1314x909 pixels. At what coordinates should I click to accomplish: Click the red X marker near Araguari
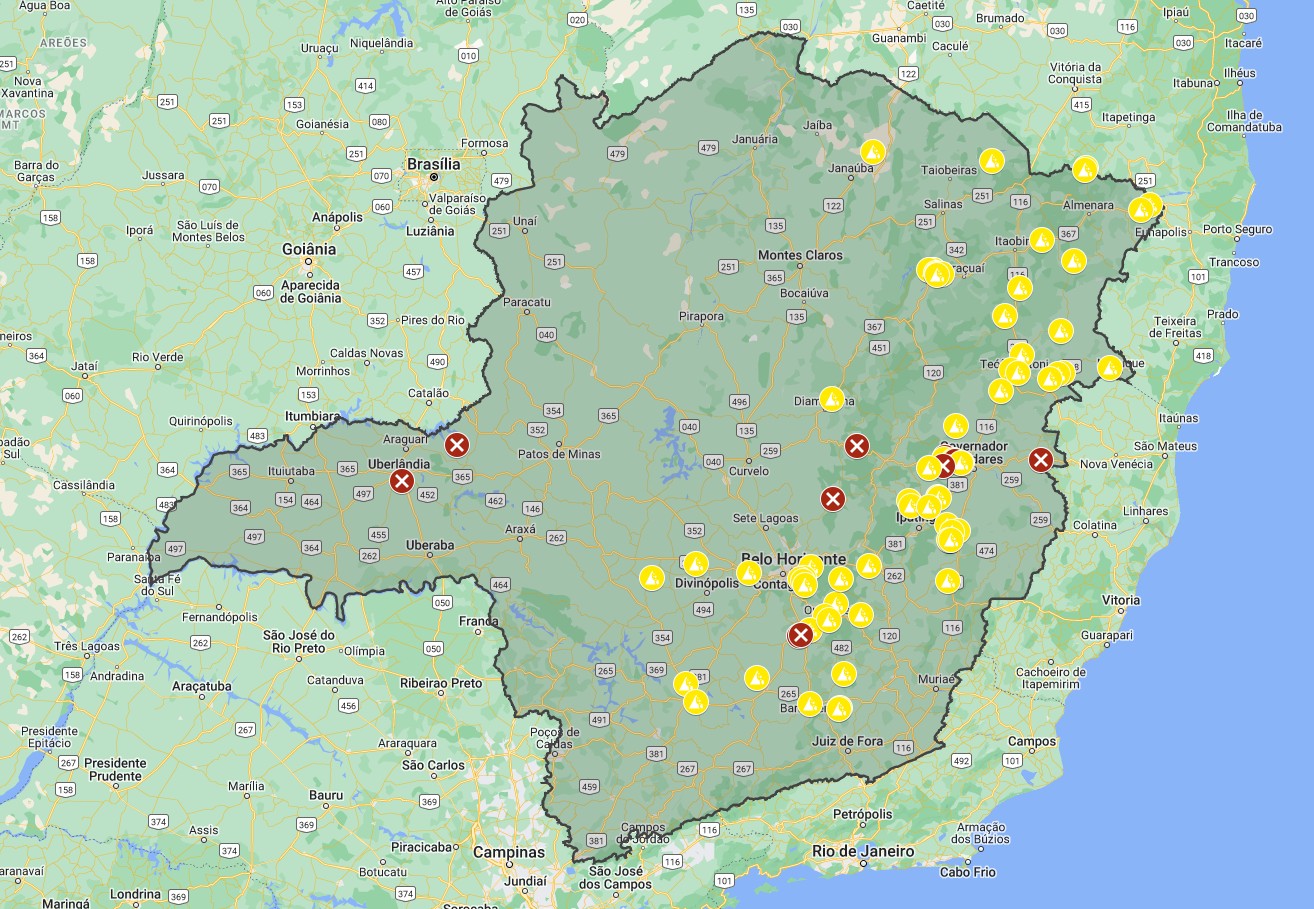tap(457, 445)
